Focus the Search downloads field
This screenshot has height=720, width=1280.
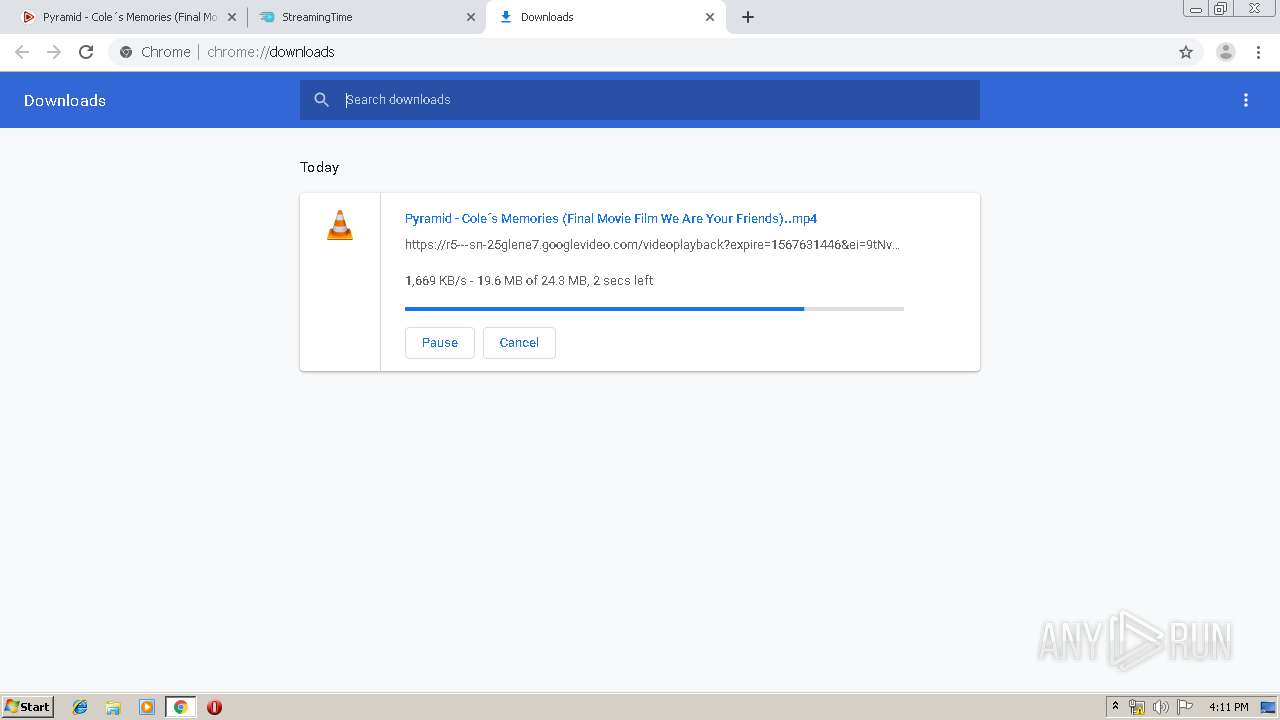pos(640,100)
